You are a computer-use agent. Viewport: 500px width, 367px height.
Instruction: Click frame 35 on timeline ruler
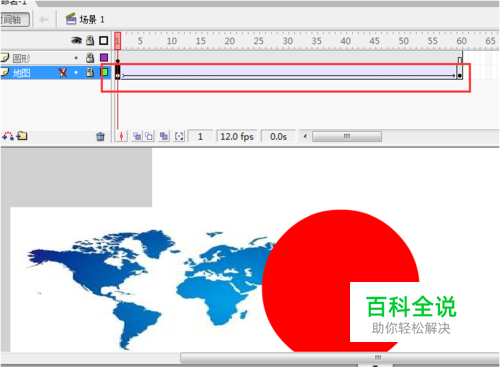317,41
